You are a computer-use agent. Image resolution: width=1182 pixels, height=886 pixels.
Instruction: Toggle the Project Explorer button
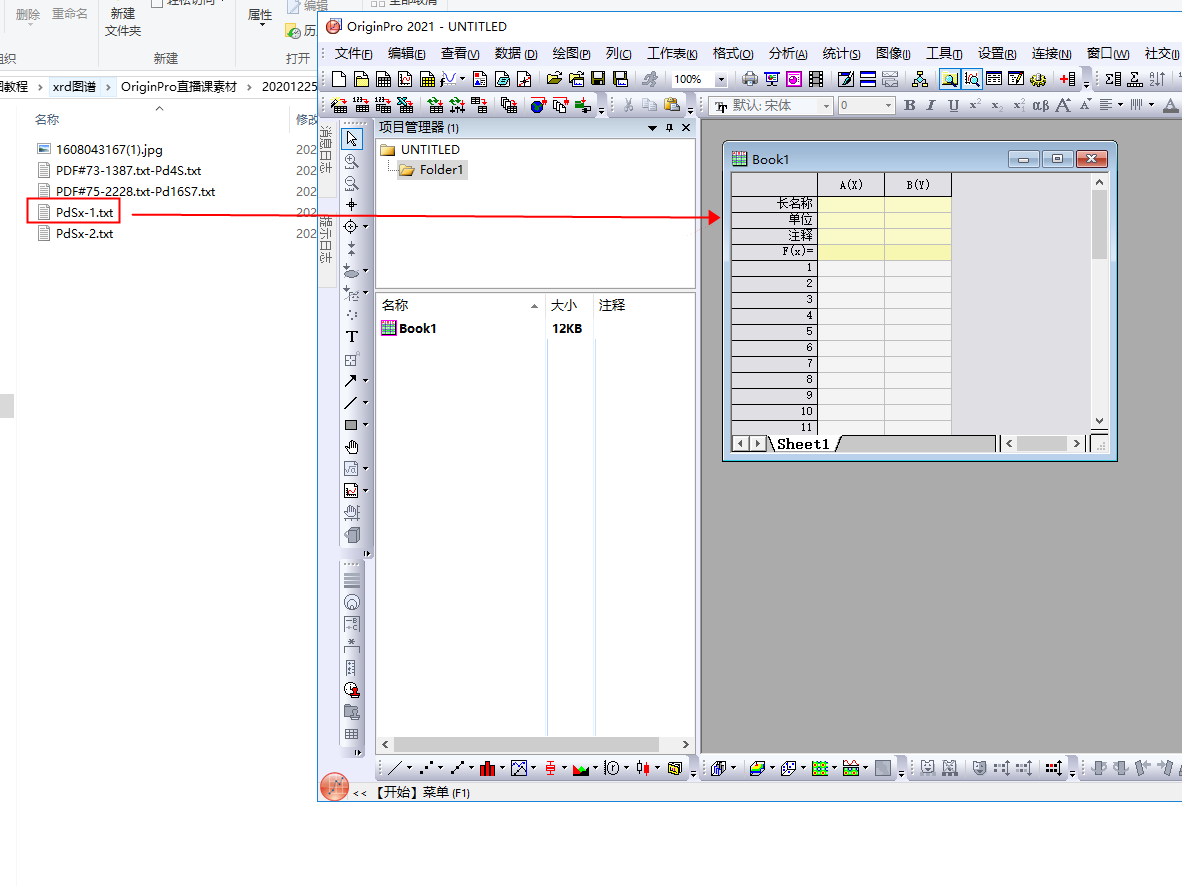point(949,79)
